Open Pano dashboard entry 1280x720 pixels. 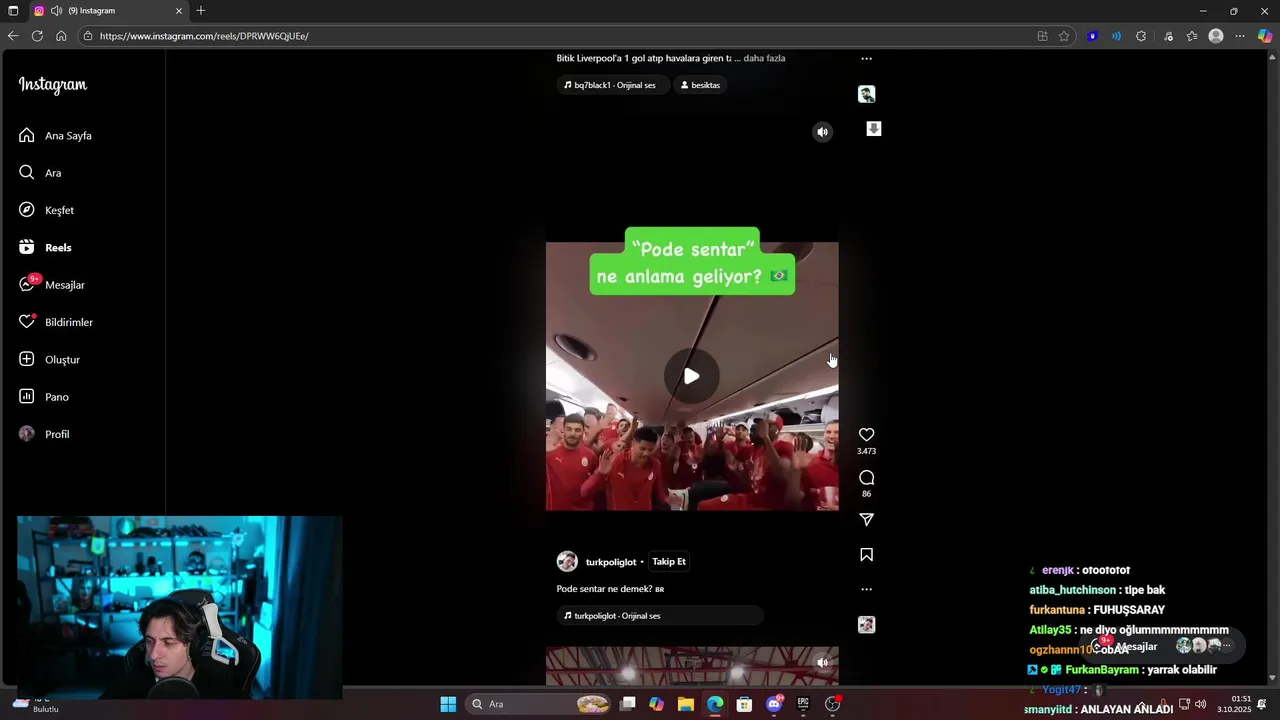point(44,397)
